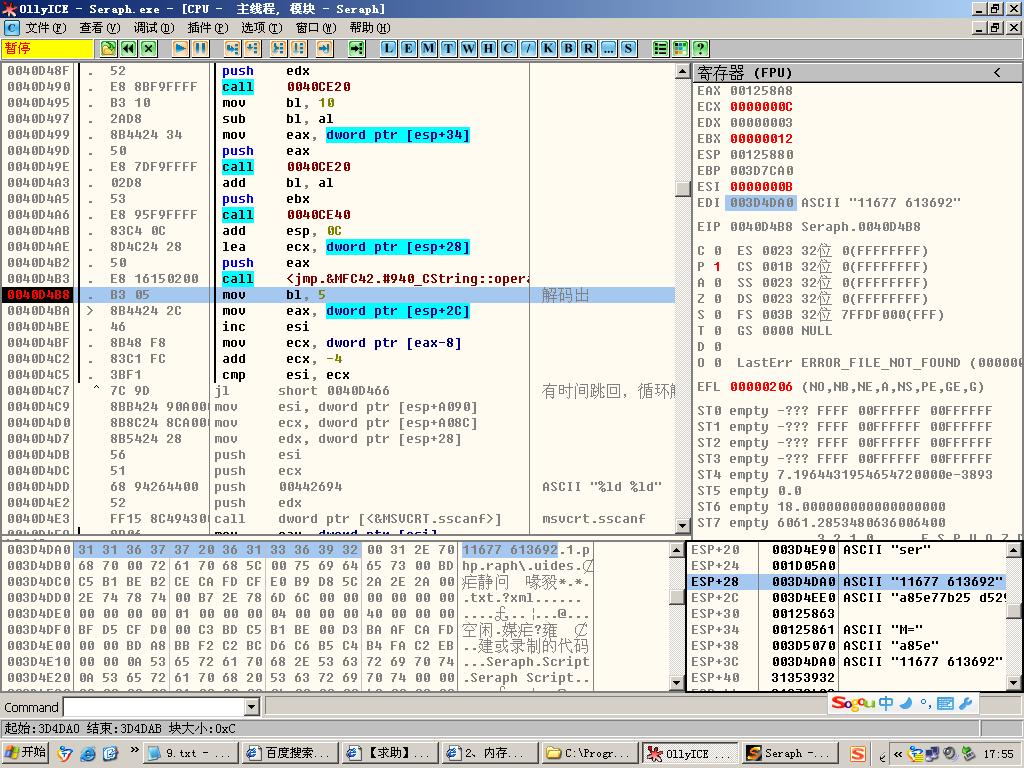Image resolution: width=1024 pixels, height=768 pixels.
Task: Restart the program with rewind icon
Action: click(129, 48)
